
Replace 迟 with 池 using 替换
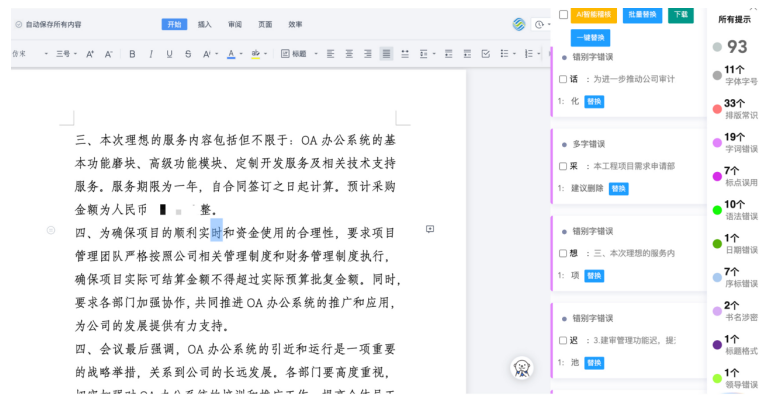594,363
